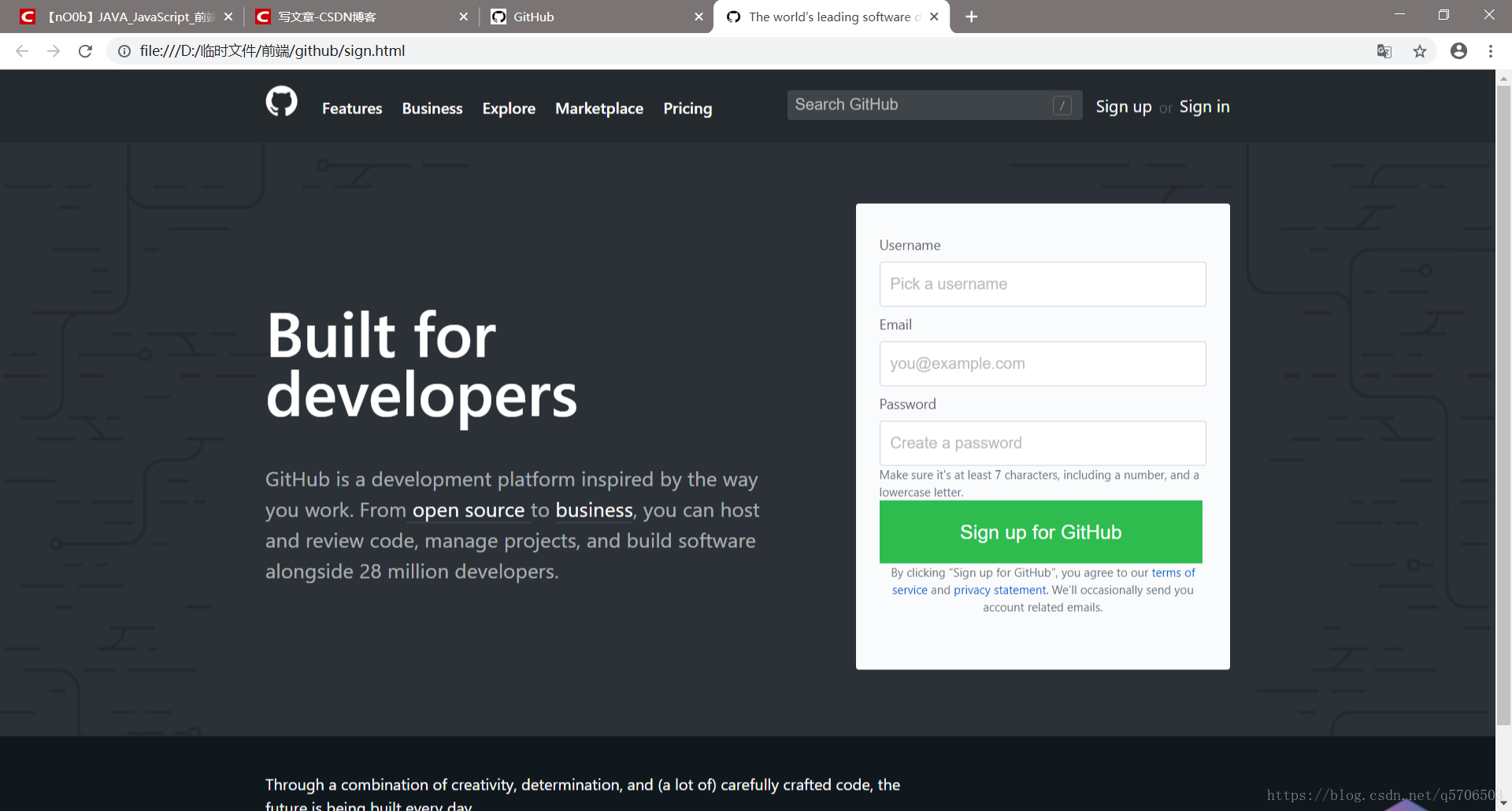Open the Chrome three-dot menu
Screen dimensions: 1512x811
click(x=1491, y=51)
